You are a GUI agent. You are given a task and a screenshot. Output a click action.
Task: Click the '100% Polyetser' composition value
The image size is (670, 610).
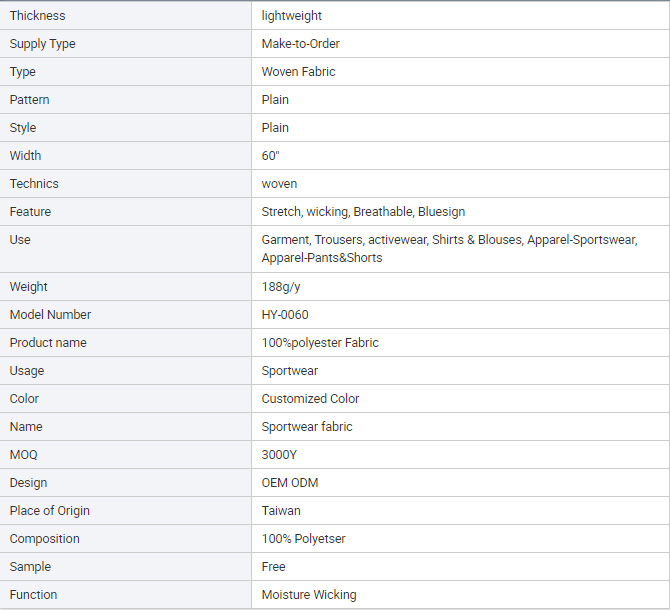[303, 539]
